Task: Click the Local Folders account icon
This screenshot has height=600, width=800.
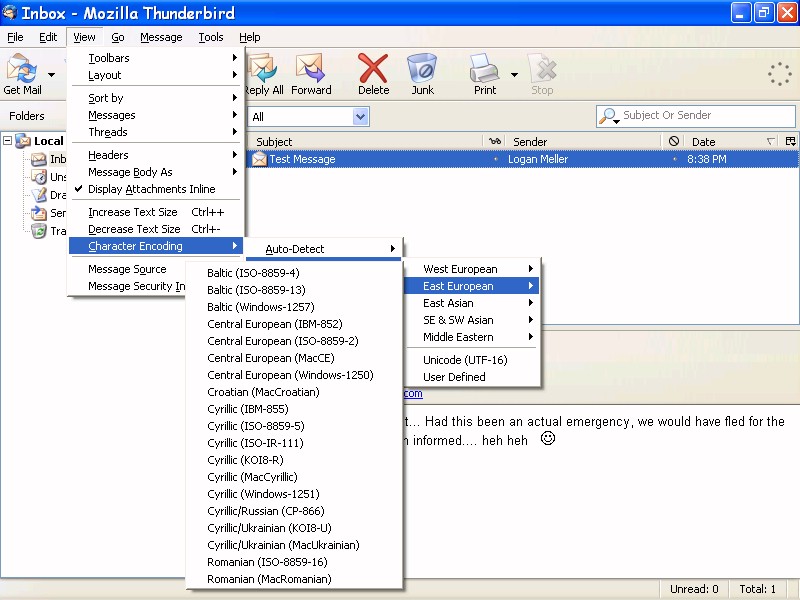Action: pyautogui.click(x=23, y=141)
